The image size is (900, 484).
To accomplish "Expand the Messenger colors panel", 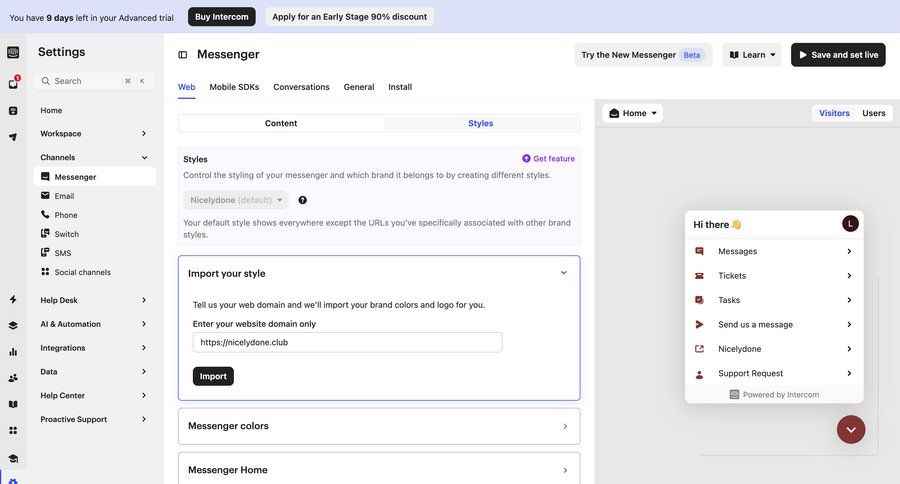I will (x=379, y=426).
